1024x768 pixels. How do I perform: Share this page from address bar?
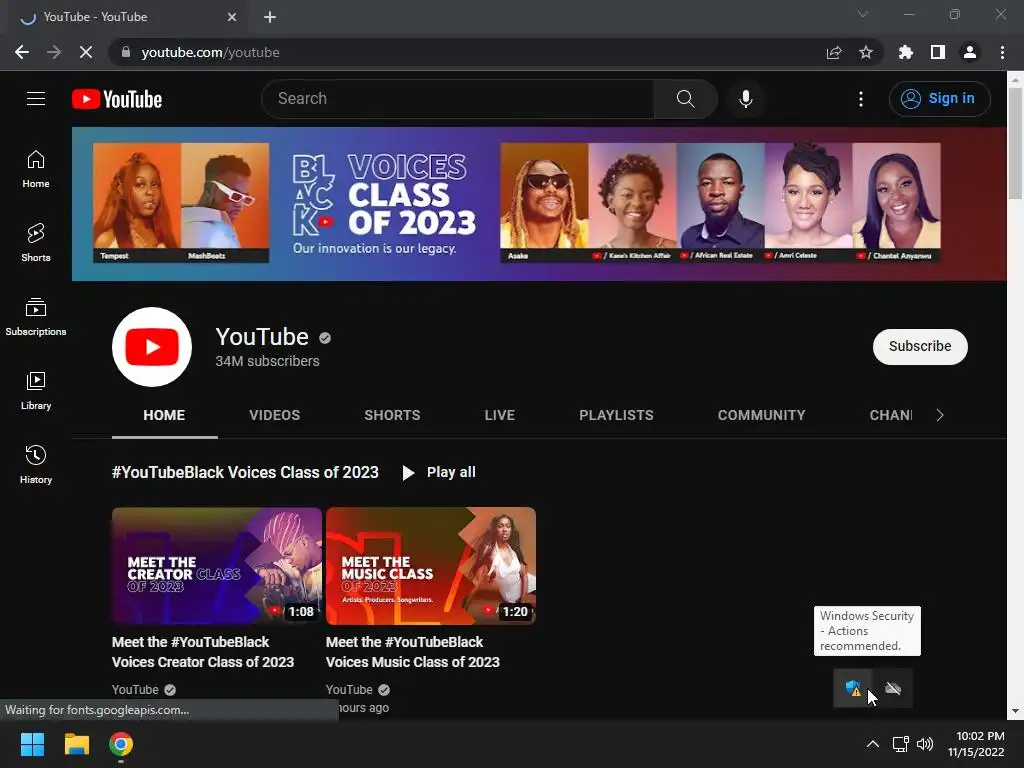[x=834, y=52]
